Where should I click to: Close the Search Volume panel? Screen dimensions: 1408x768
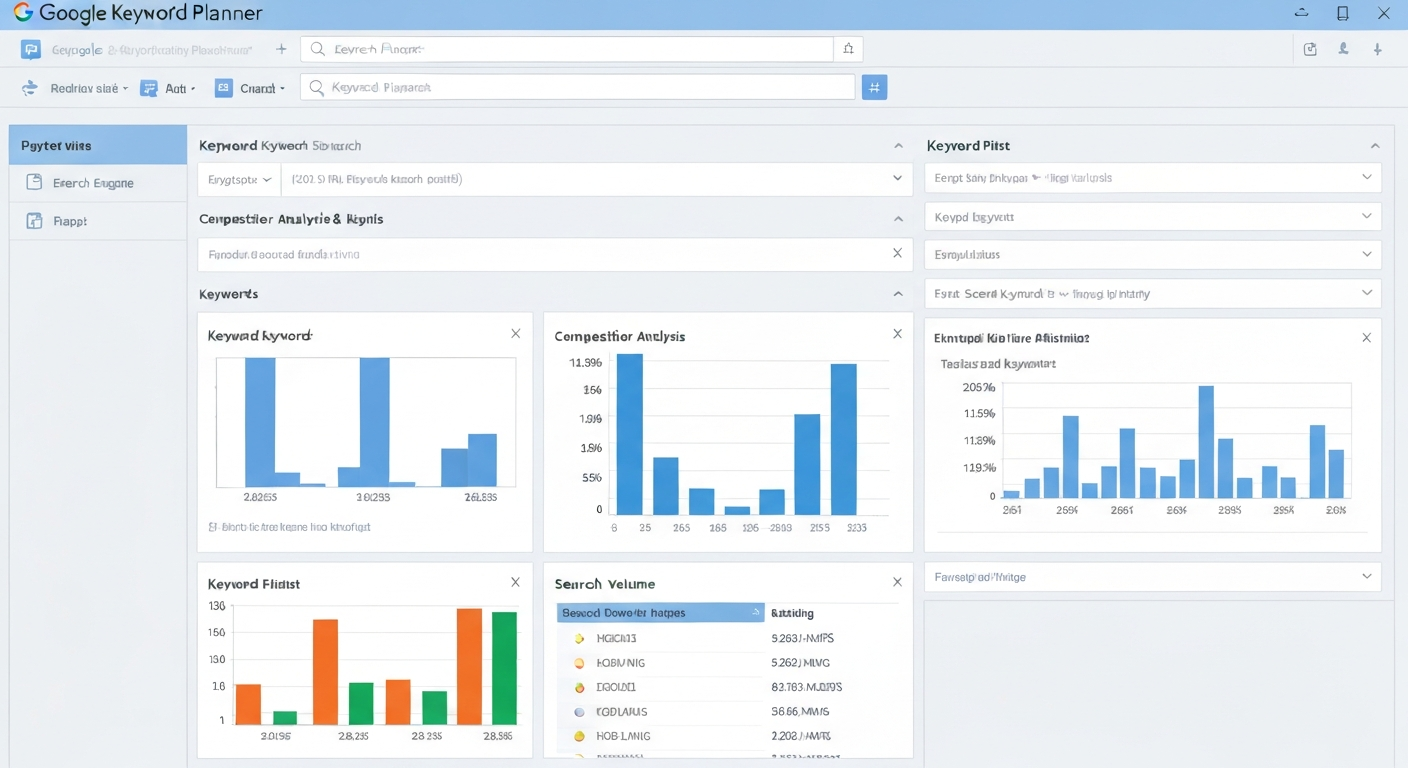pyautogui.click(x=897, y=582)
